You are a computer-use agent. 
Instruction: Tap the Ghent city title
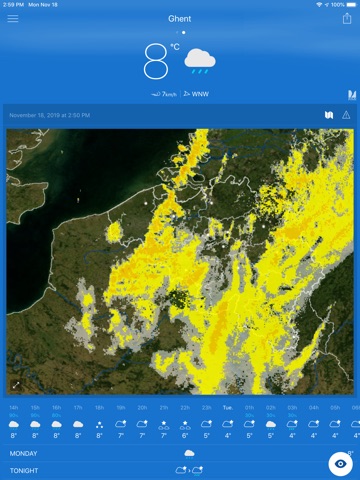tap(180, 19)
